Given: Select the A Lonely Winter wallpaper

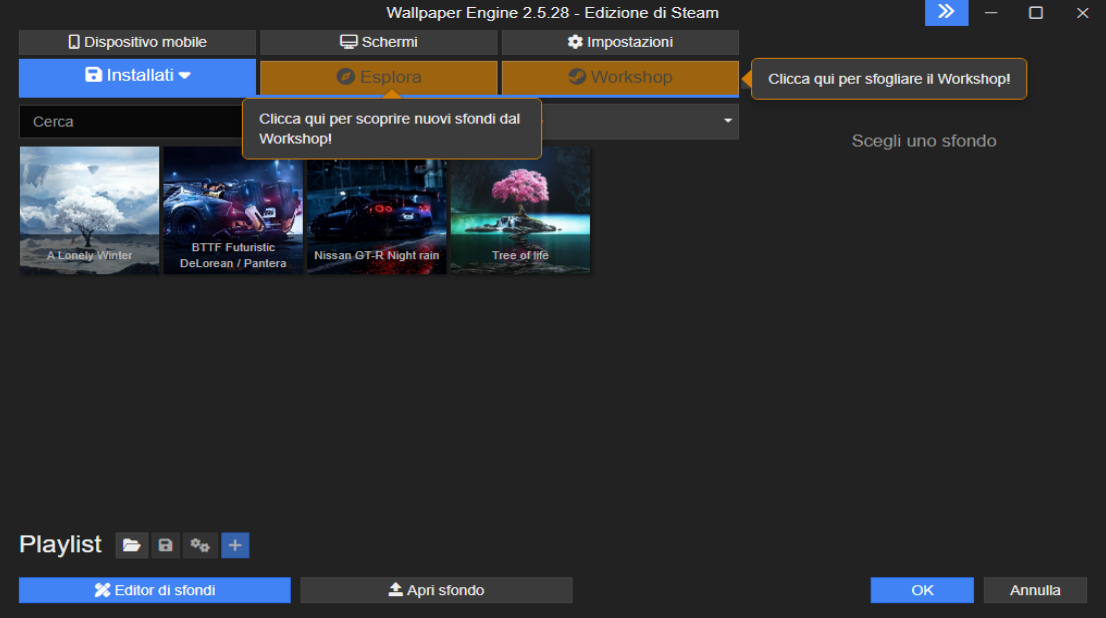Looking at the screenshot, I should click(x=90, y=210).
